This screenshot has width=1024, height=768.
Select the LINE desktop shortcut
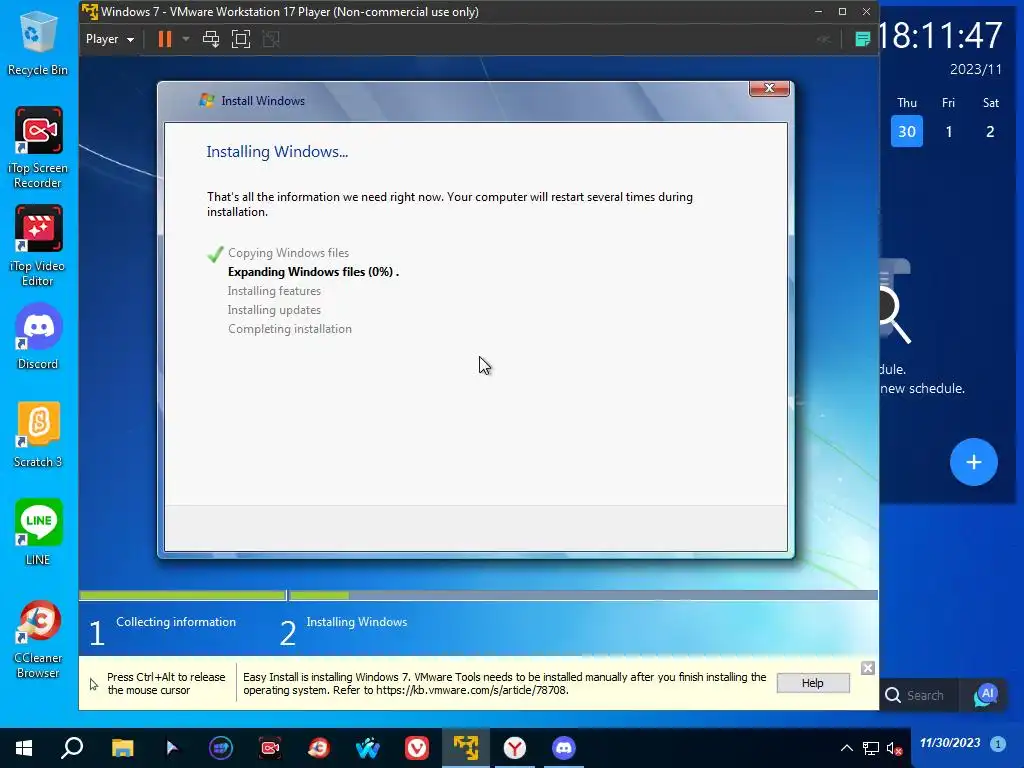pos(38,532)
